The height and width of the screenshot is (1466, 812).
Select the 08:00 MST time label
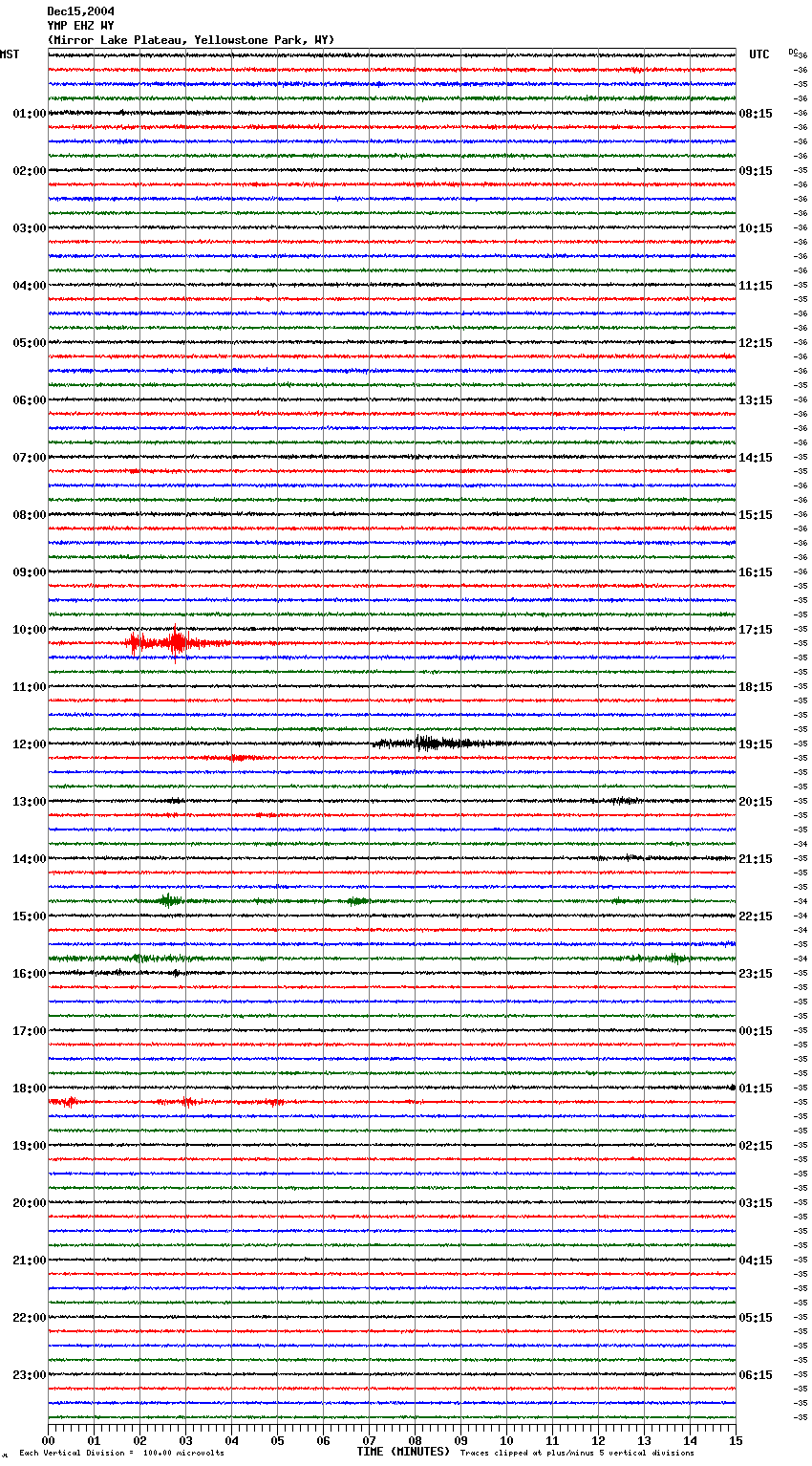(29, 515)
